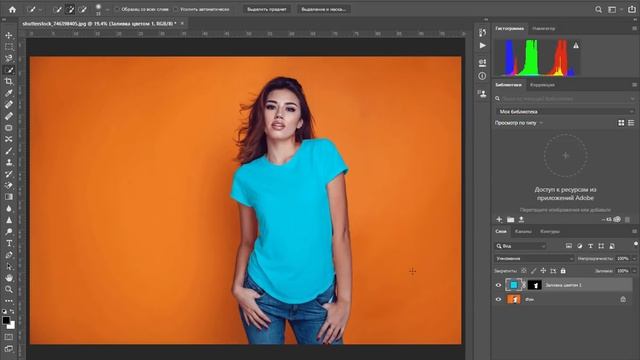Screen dimensions: 640x360
Task: Hide the 'Фон' layer via eye icon
Action: coord(498,299)
